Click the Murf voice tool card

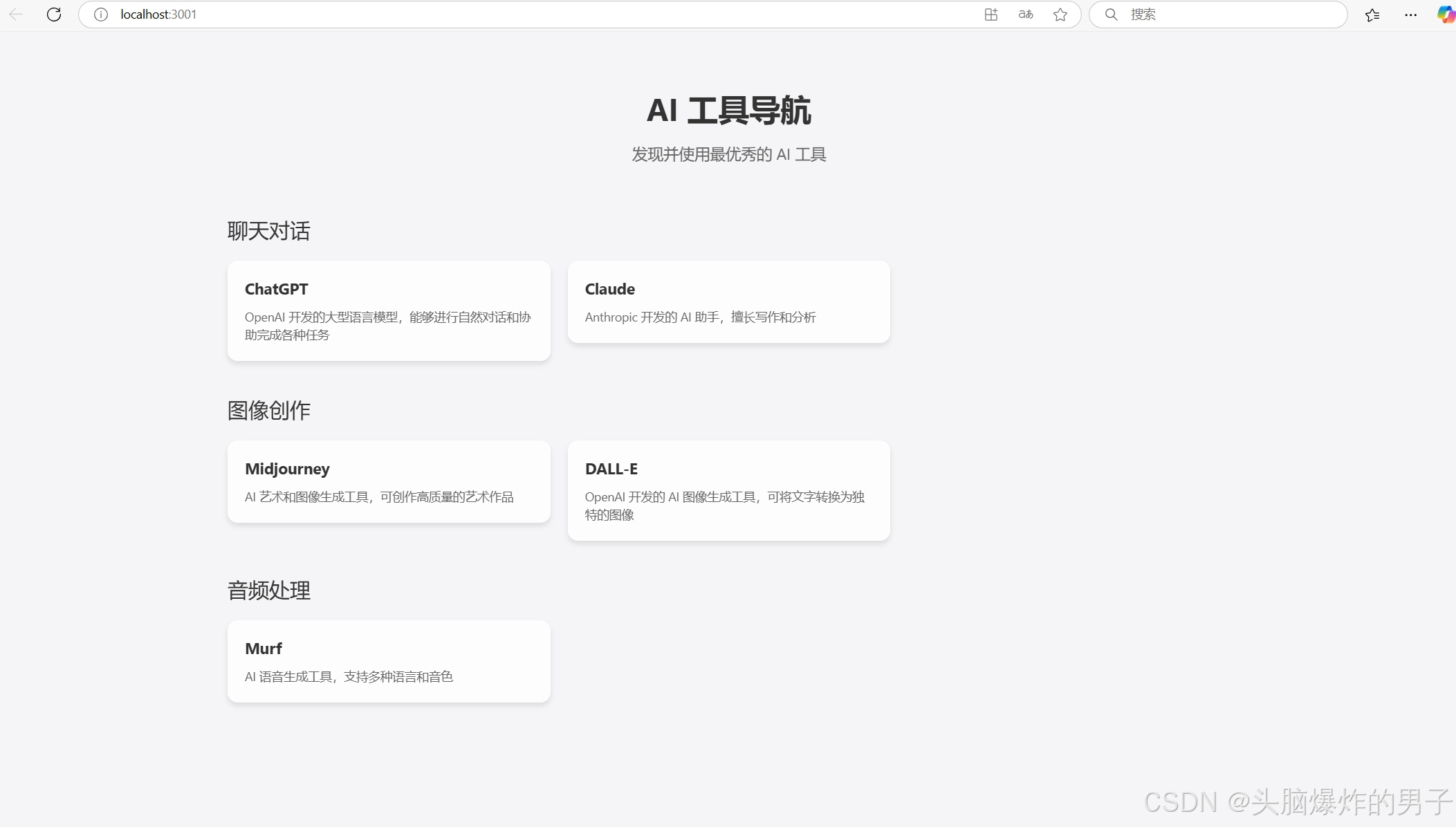389,661
